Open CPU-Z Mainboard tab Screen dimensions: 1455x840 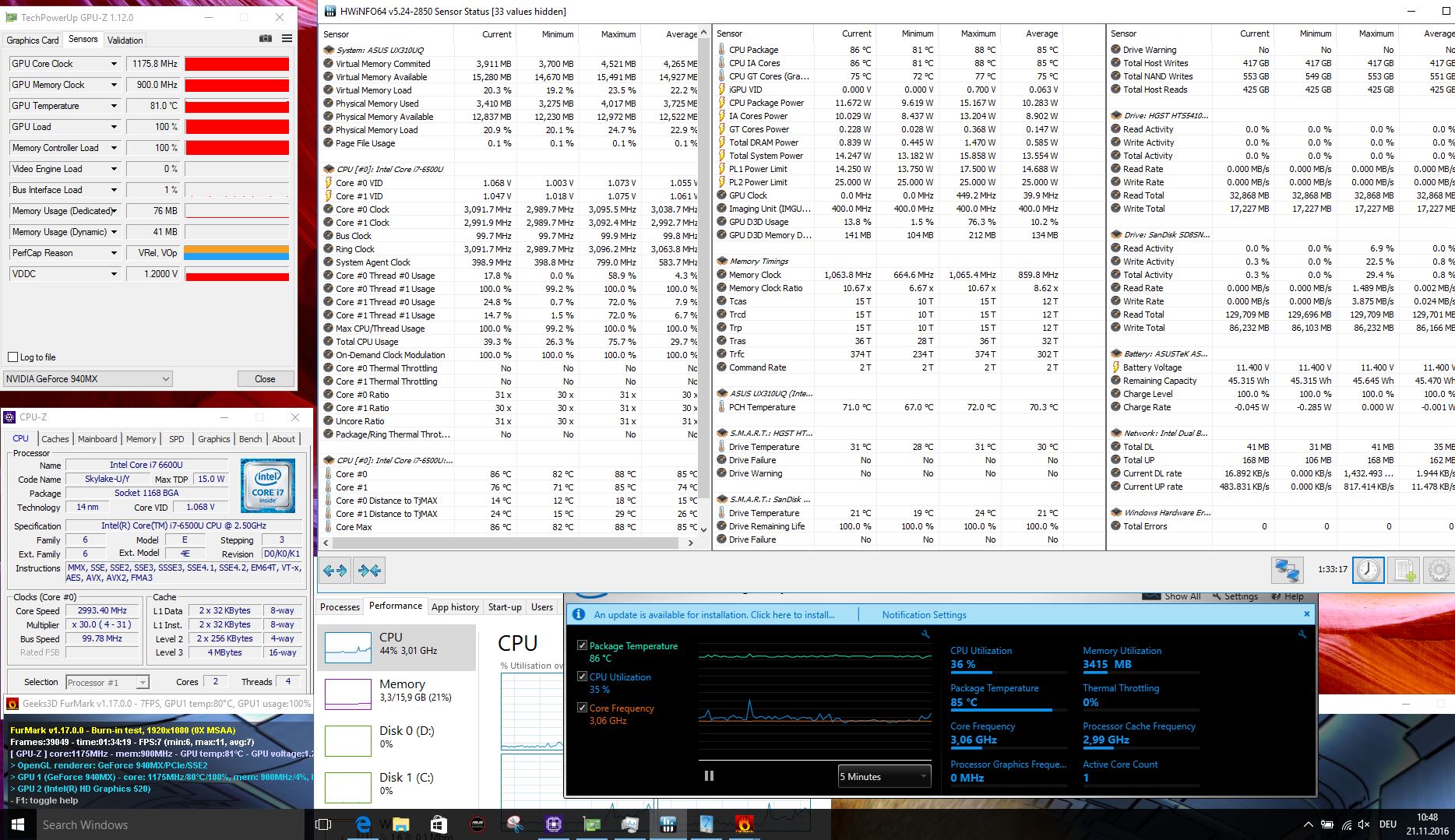click(x=97, y=439)
